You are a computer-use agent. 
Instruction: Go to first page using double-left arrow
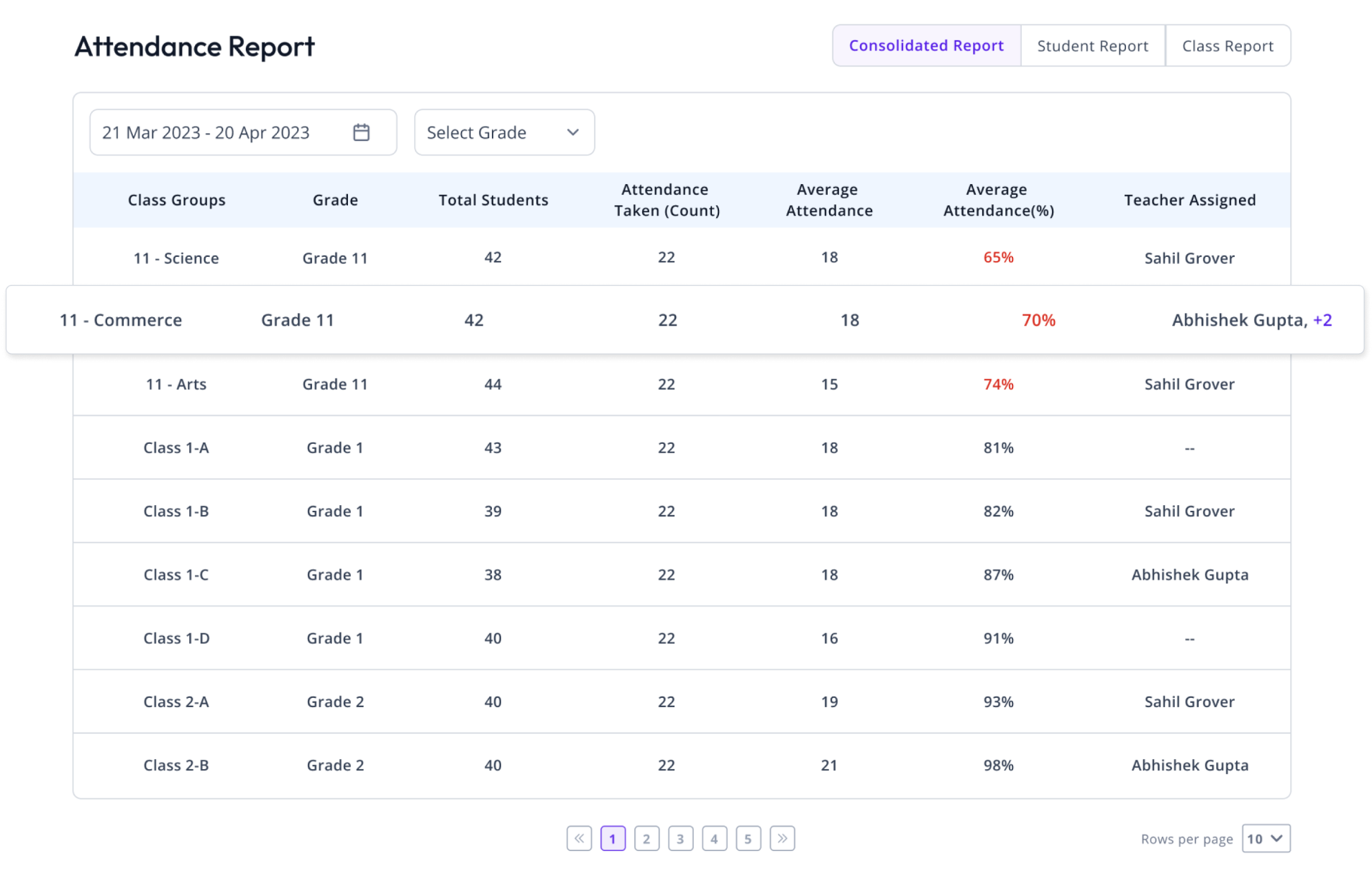(579, 838)
